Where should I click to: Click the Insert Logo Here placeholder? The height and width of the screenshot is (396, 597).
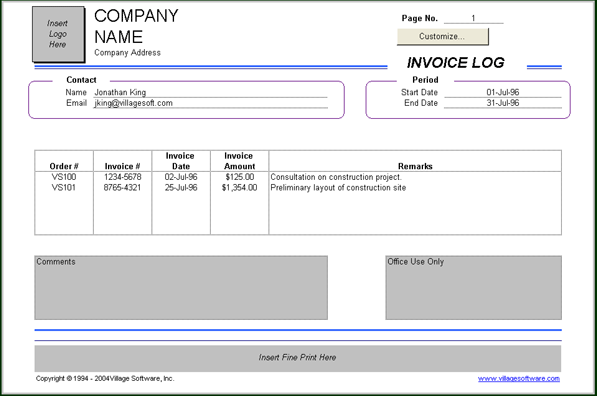click(58, 34)
